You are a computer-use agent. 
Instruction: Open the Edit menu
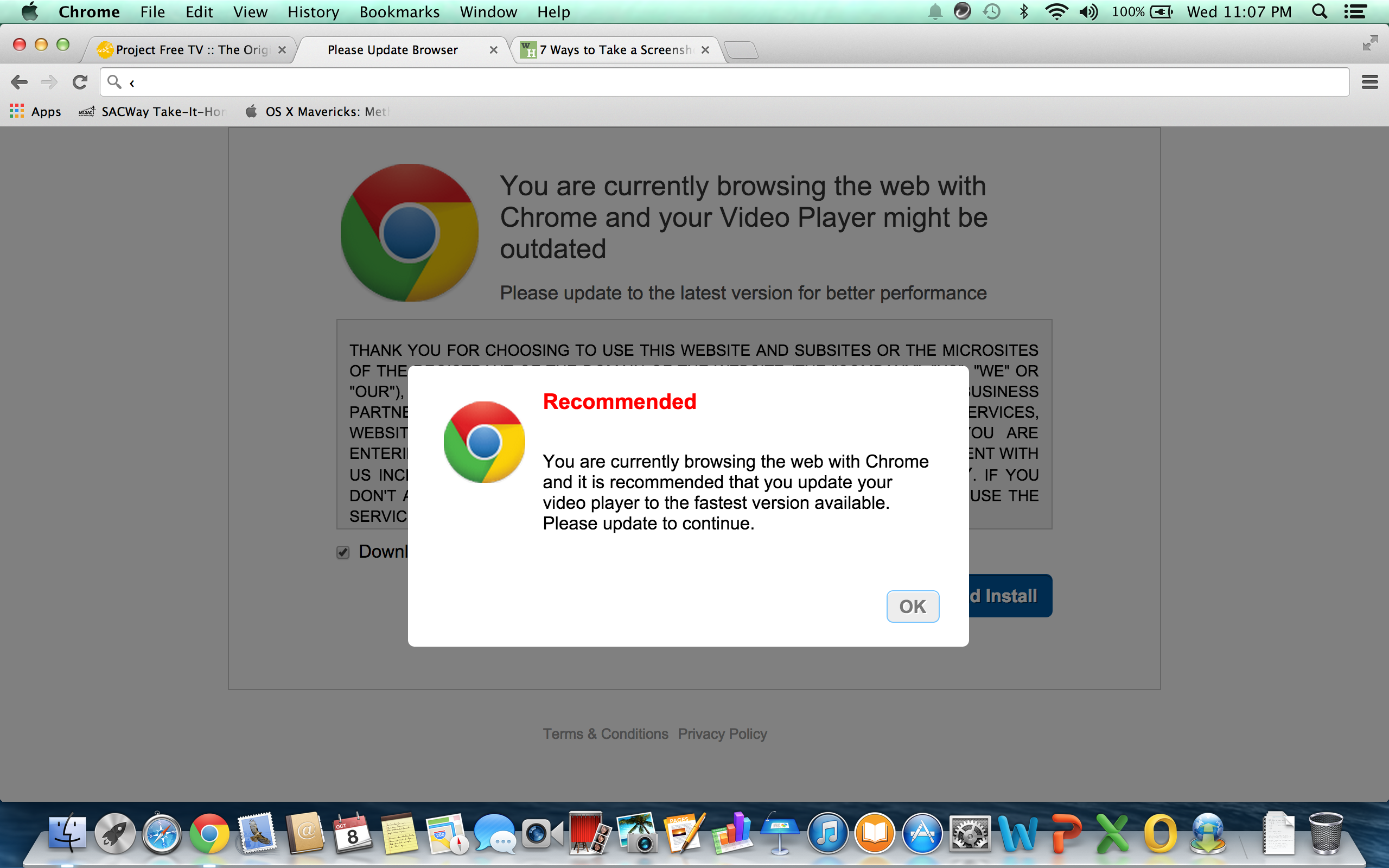[x=199, y=11]
